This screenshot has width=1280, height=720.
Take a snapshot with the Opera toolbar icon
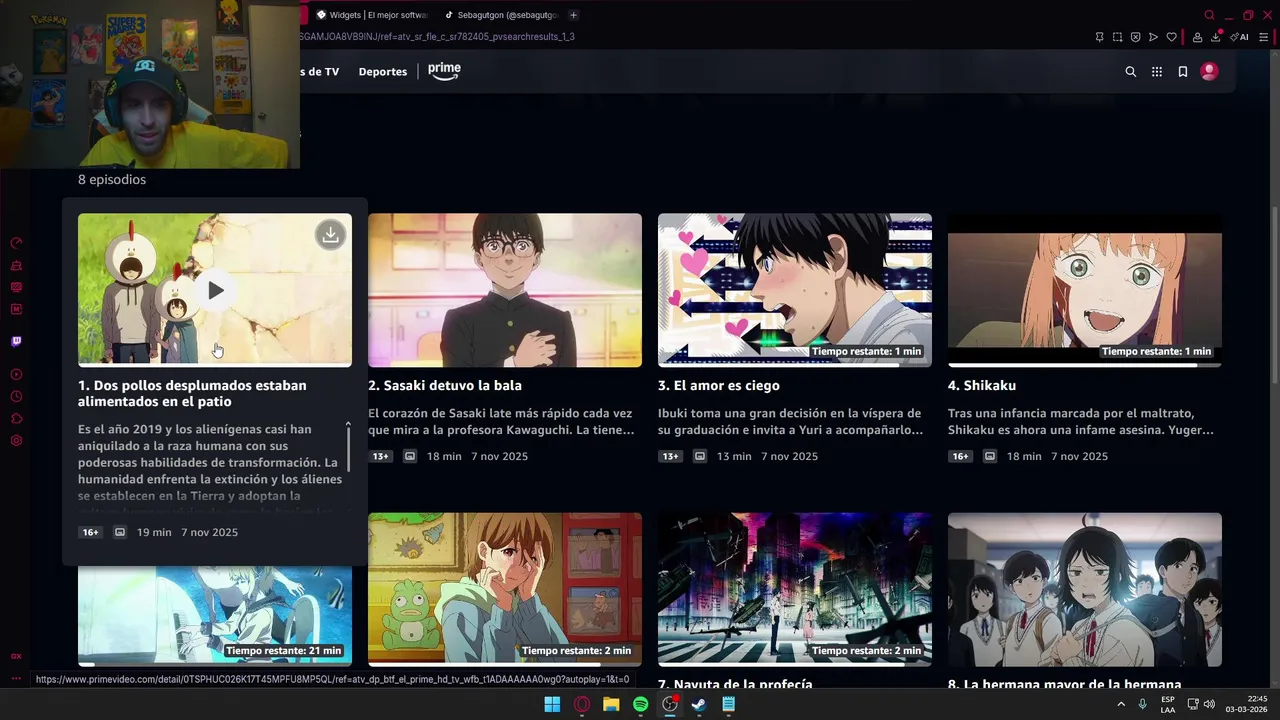point(1118,37)
